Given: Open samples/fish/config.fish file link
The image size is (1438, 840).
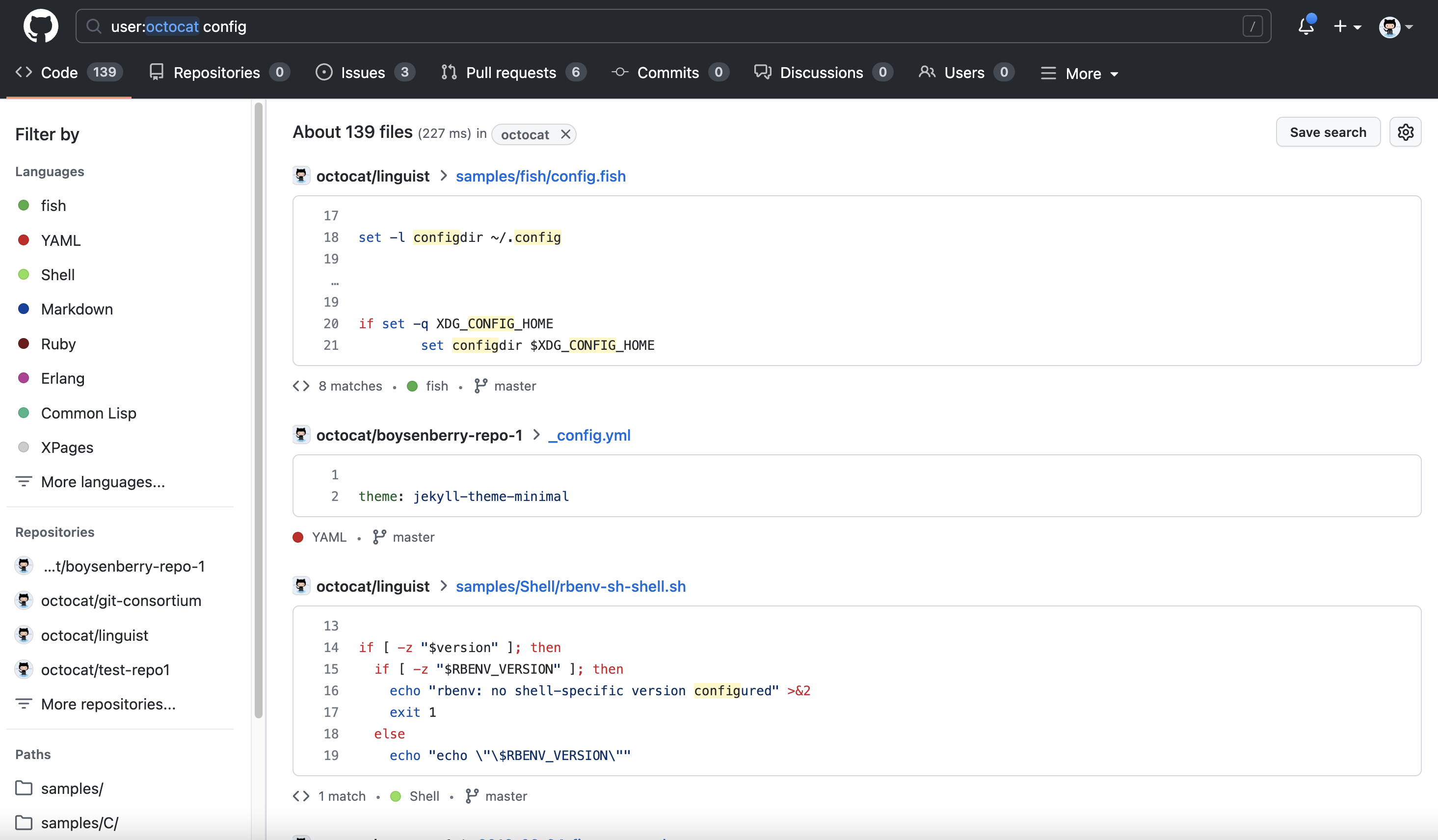Looking at the screenshot, I should (x=540, y=176).
